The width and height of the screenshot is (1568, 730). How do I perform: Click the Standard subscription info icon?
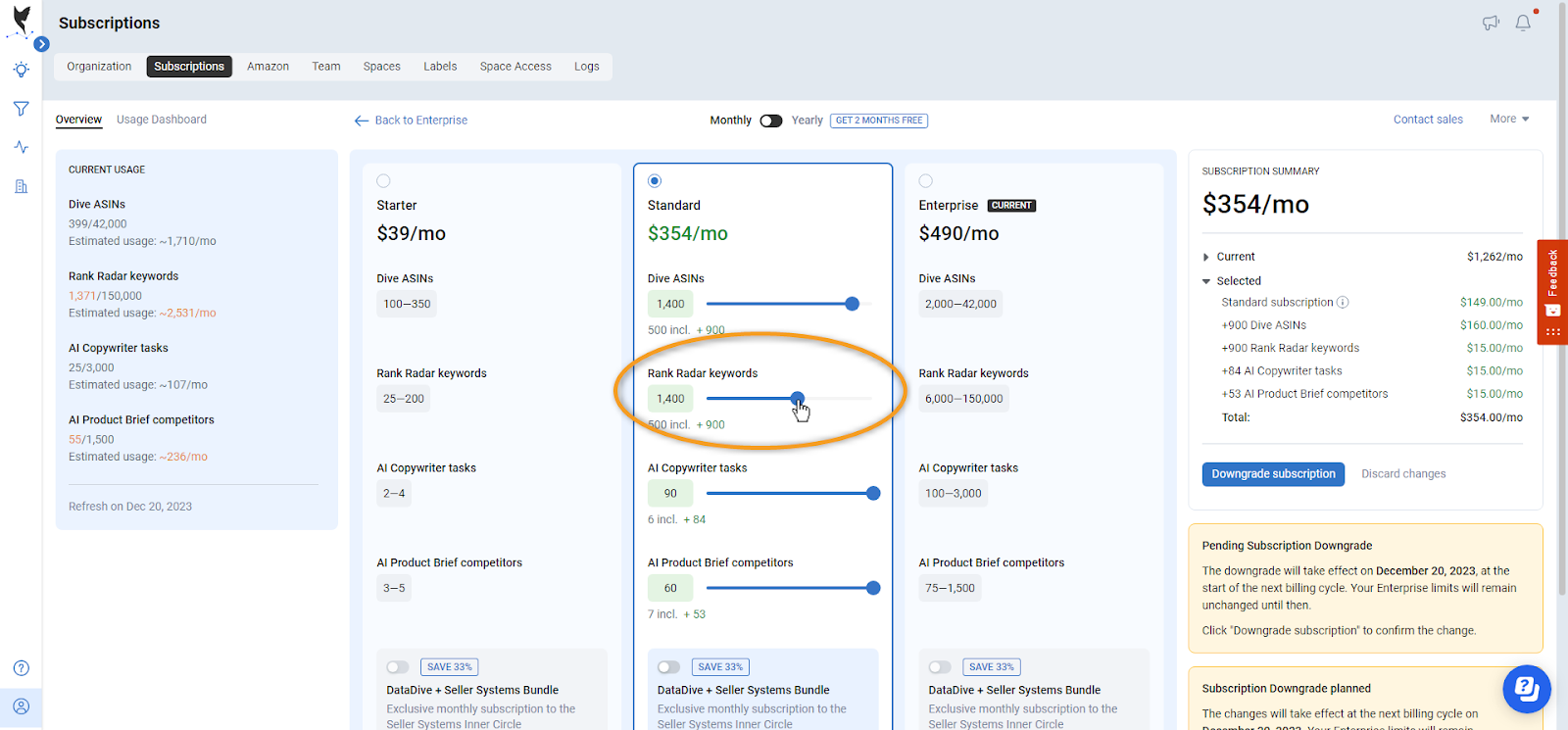1343,303
